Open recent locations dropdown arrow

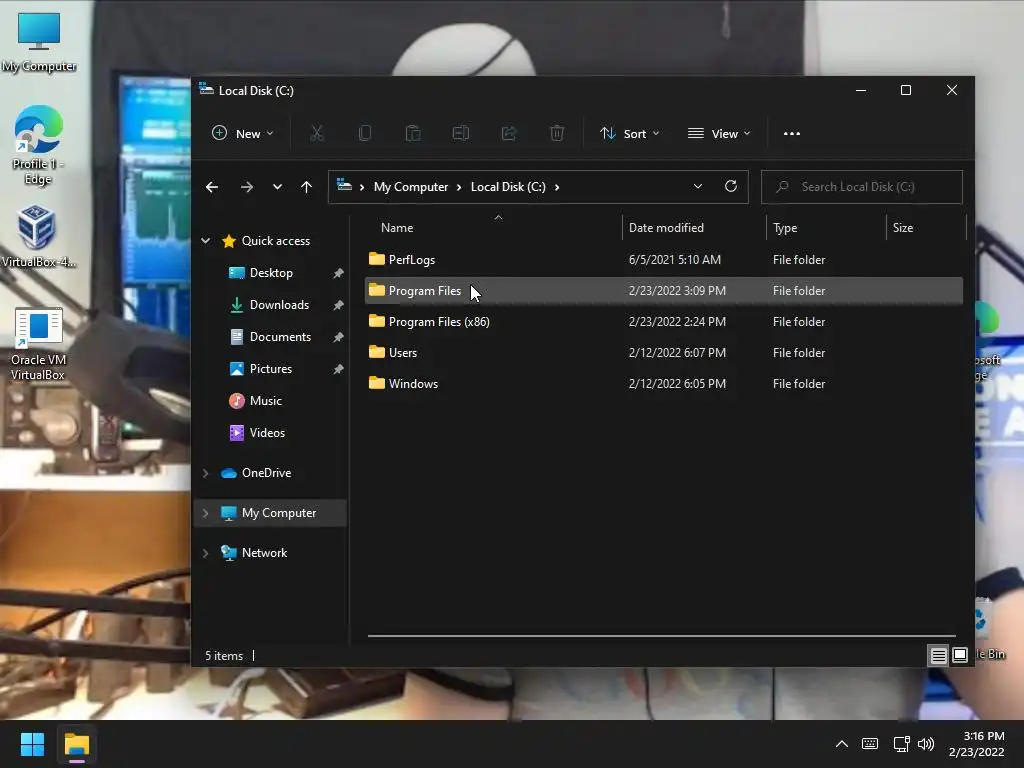pos(278,187)
